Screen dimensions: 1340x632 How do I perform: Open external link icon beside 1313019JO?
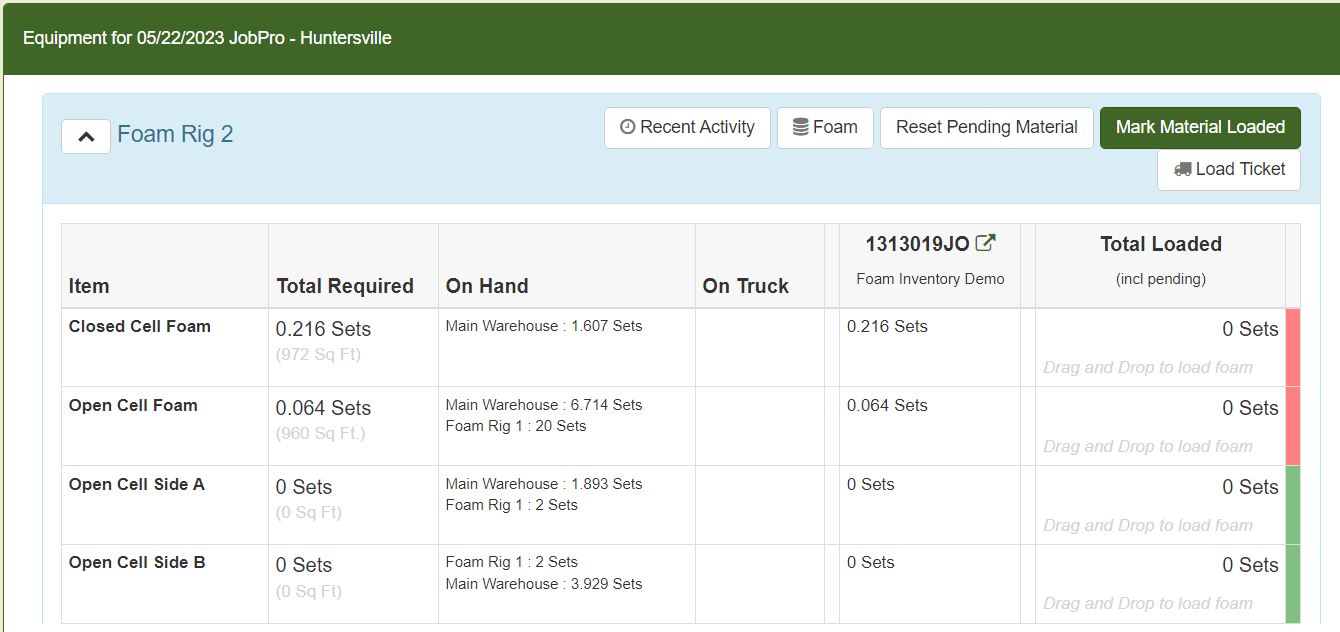coord(986,243)
